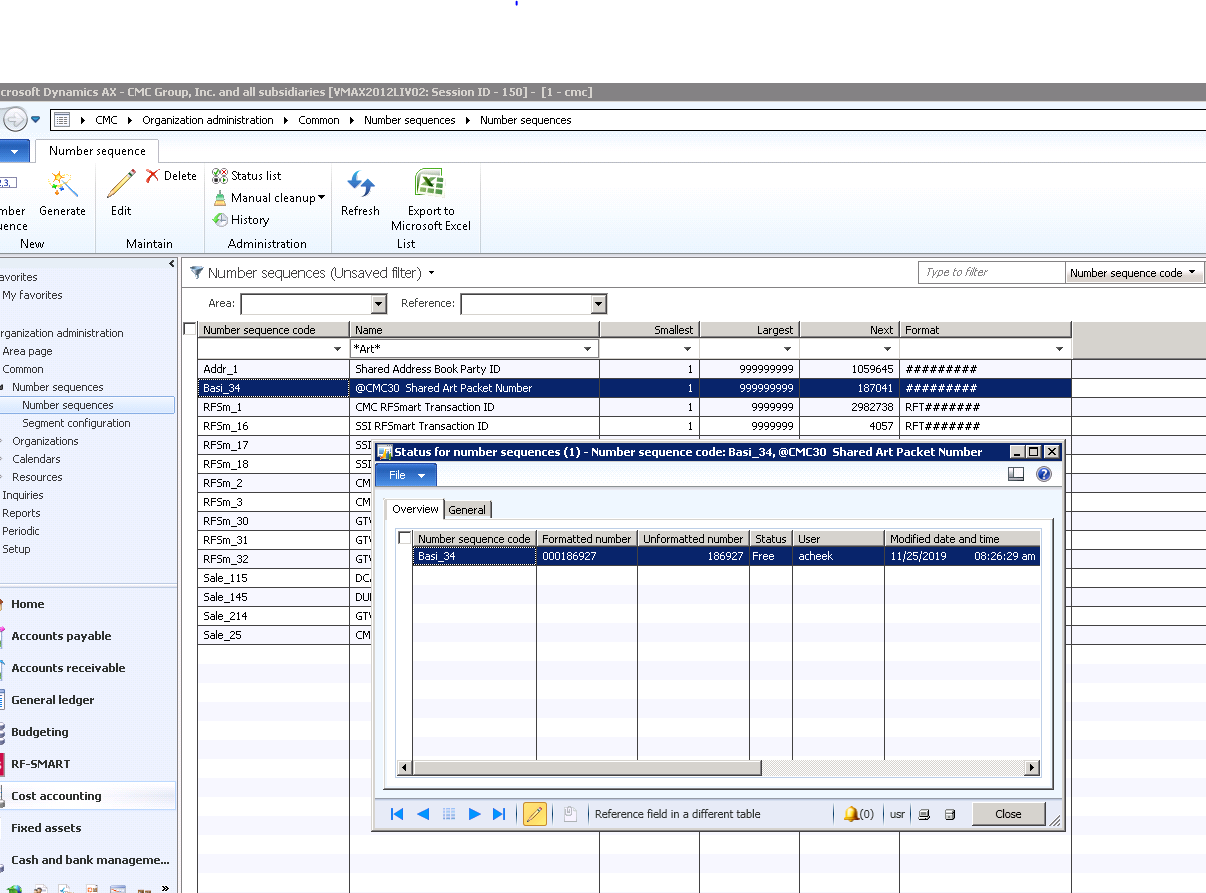Screen dimensions: 1206x893
Task: Expand the Unsaved filter dropdown arrow
Action: pyautogui.click(x=431, y=272)
